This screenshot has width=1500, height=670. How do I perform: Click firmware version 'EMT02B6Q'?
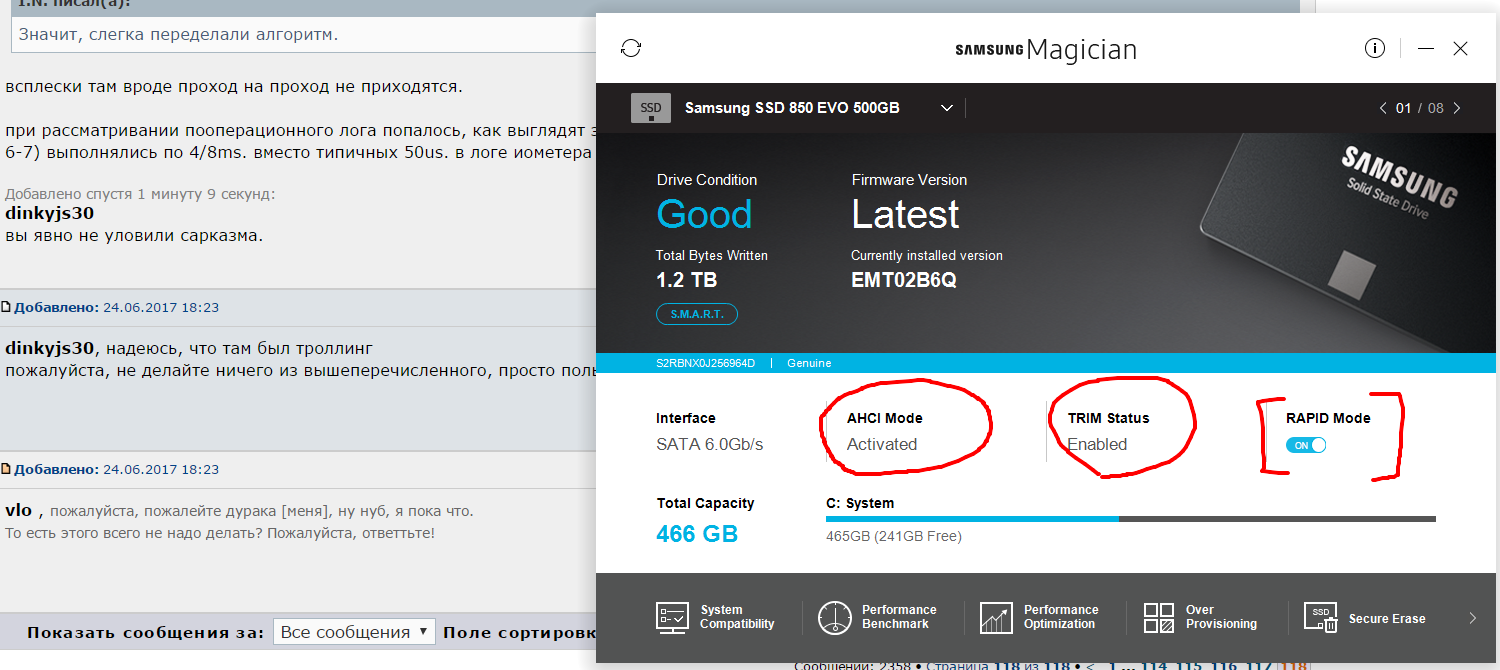click(904, 280)
